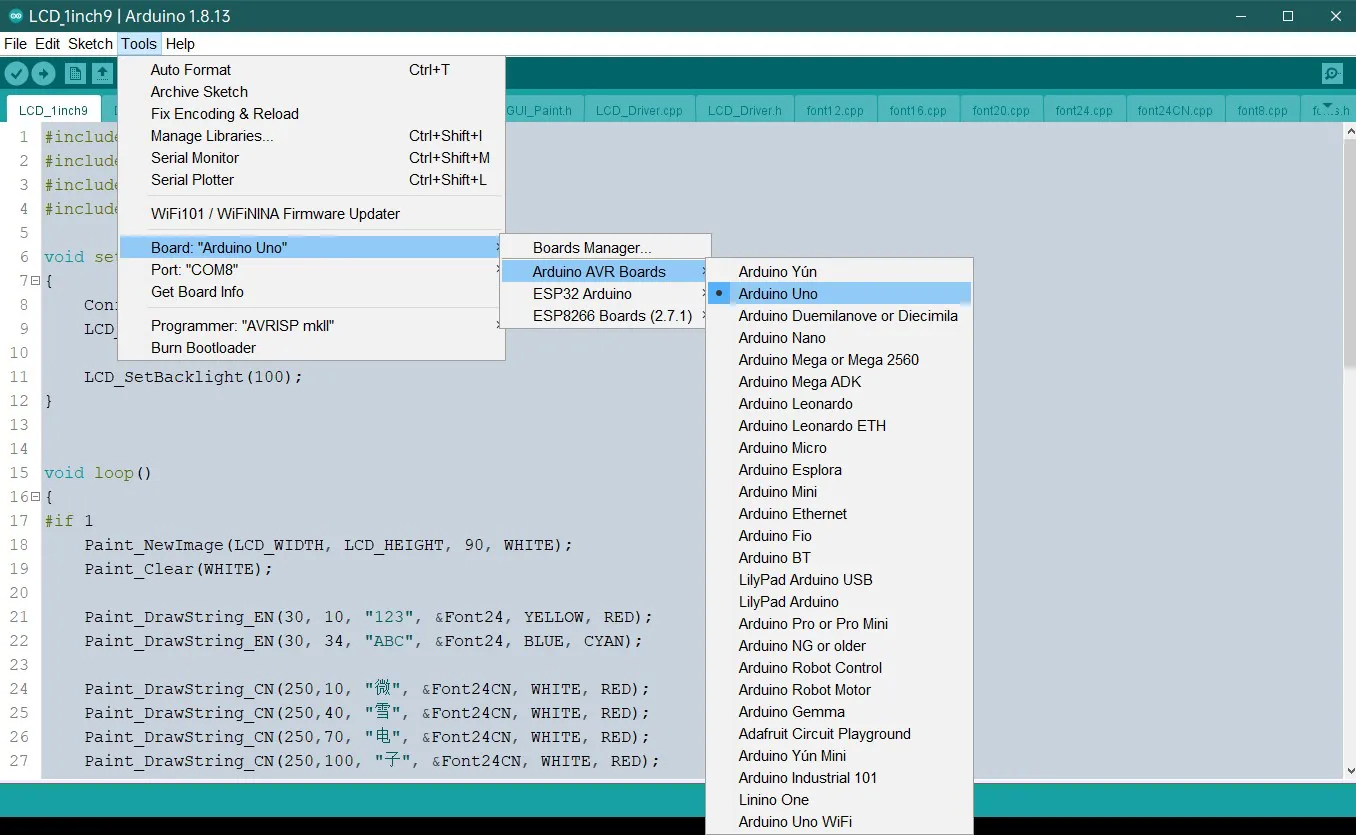
Task: Open the Serial Monitor magnifier icon
Action: tap(1332, 73)
